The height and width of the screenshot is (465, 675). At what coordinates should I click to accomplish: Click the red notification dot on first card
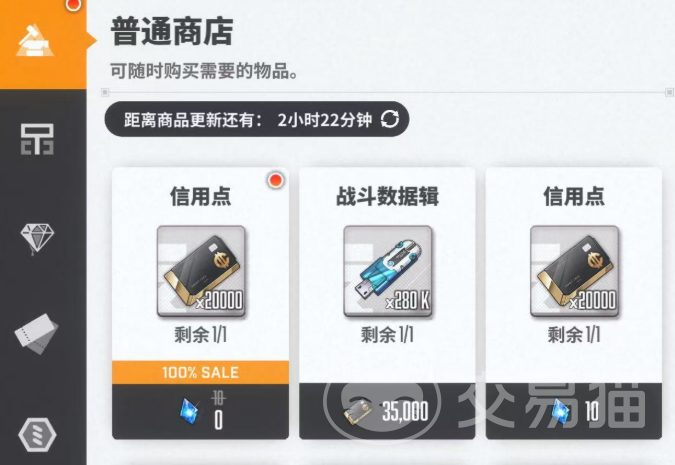[x=276, y=180]
